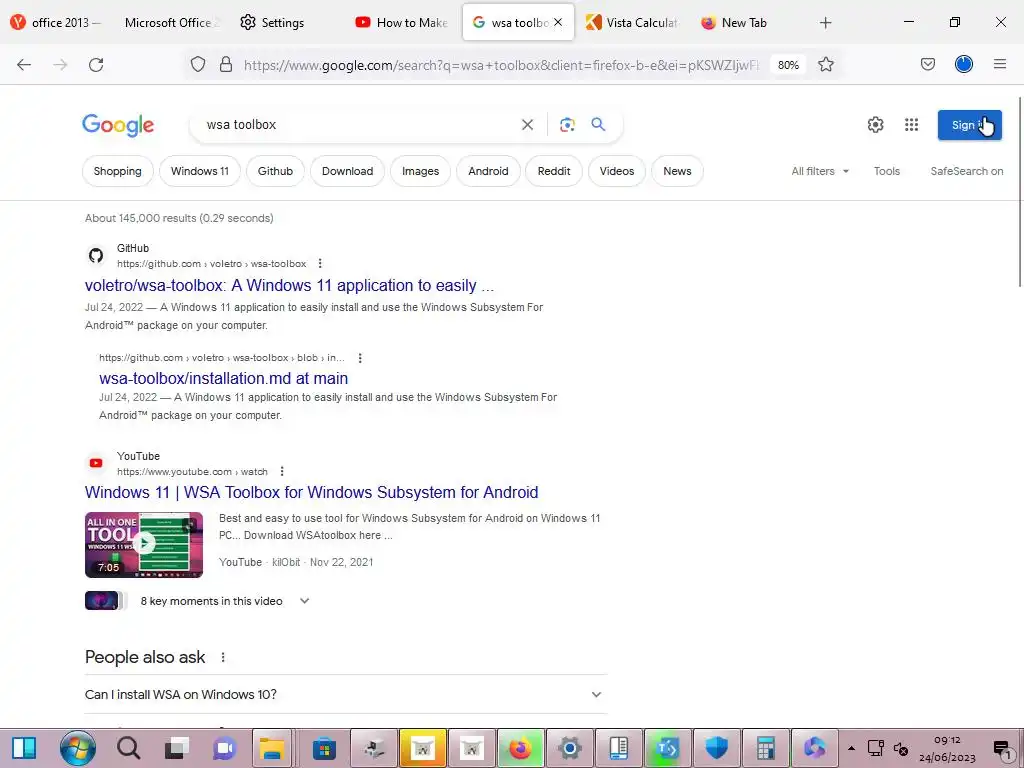
Task: Open the All filters dropdown
Action: [820, 171]
